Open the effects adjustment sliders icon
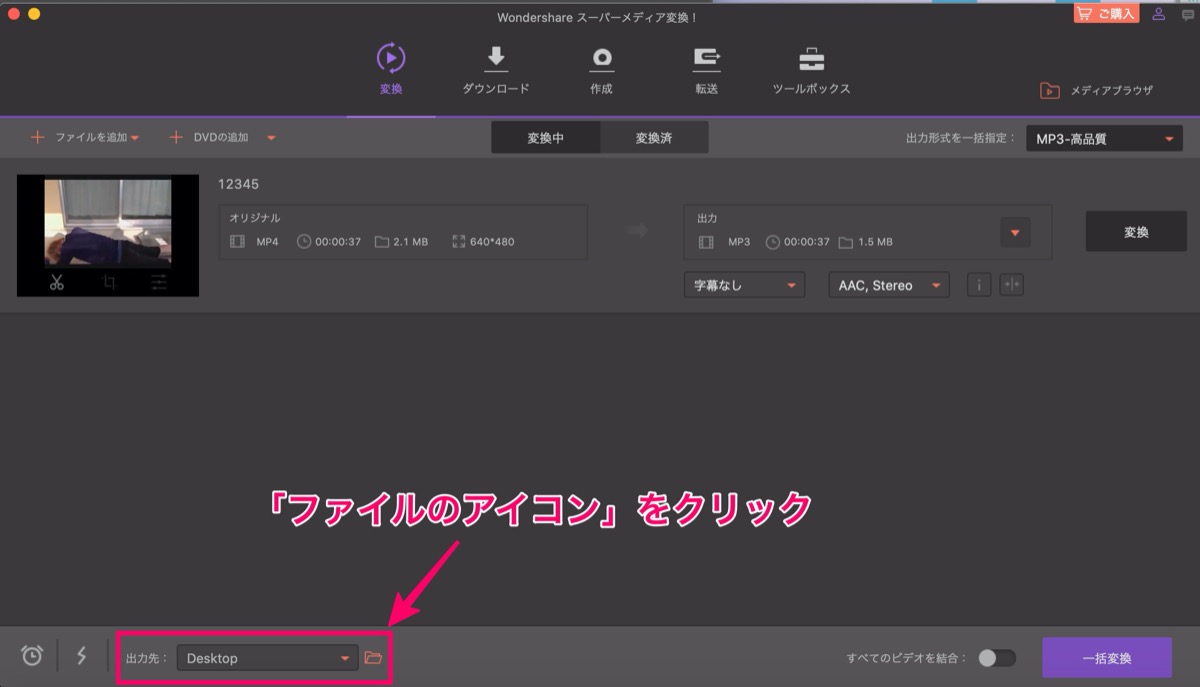1200x687 pixels. 159,282
